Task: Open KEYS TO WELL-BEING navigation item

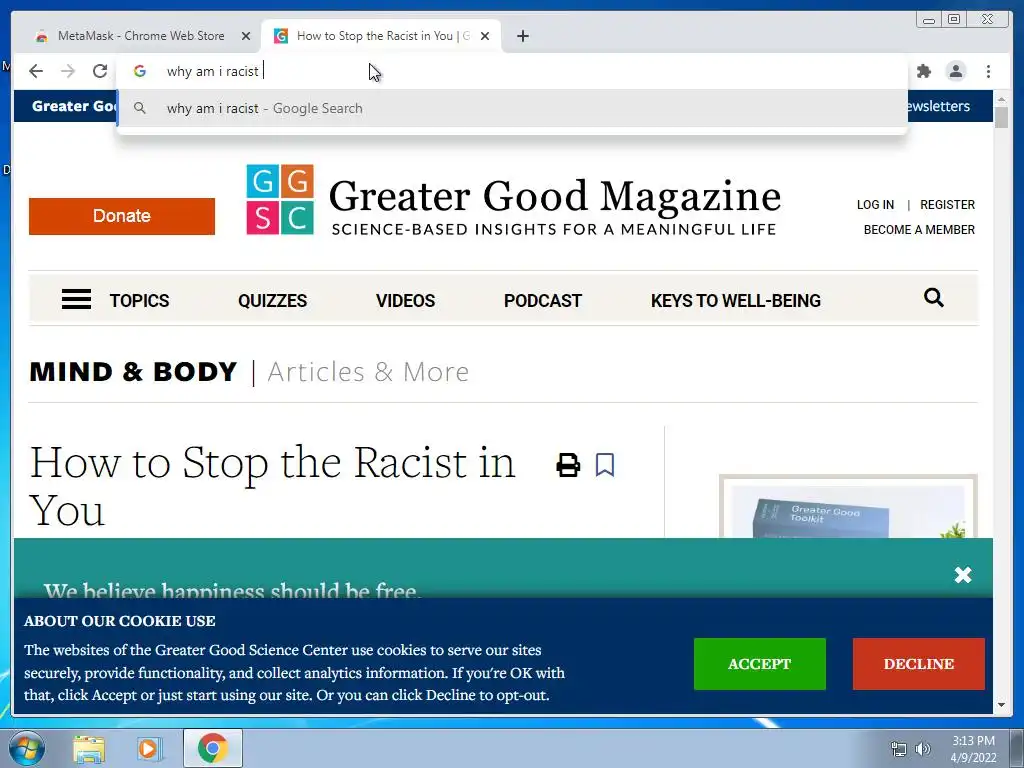Action: 735,300
